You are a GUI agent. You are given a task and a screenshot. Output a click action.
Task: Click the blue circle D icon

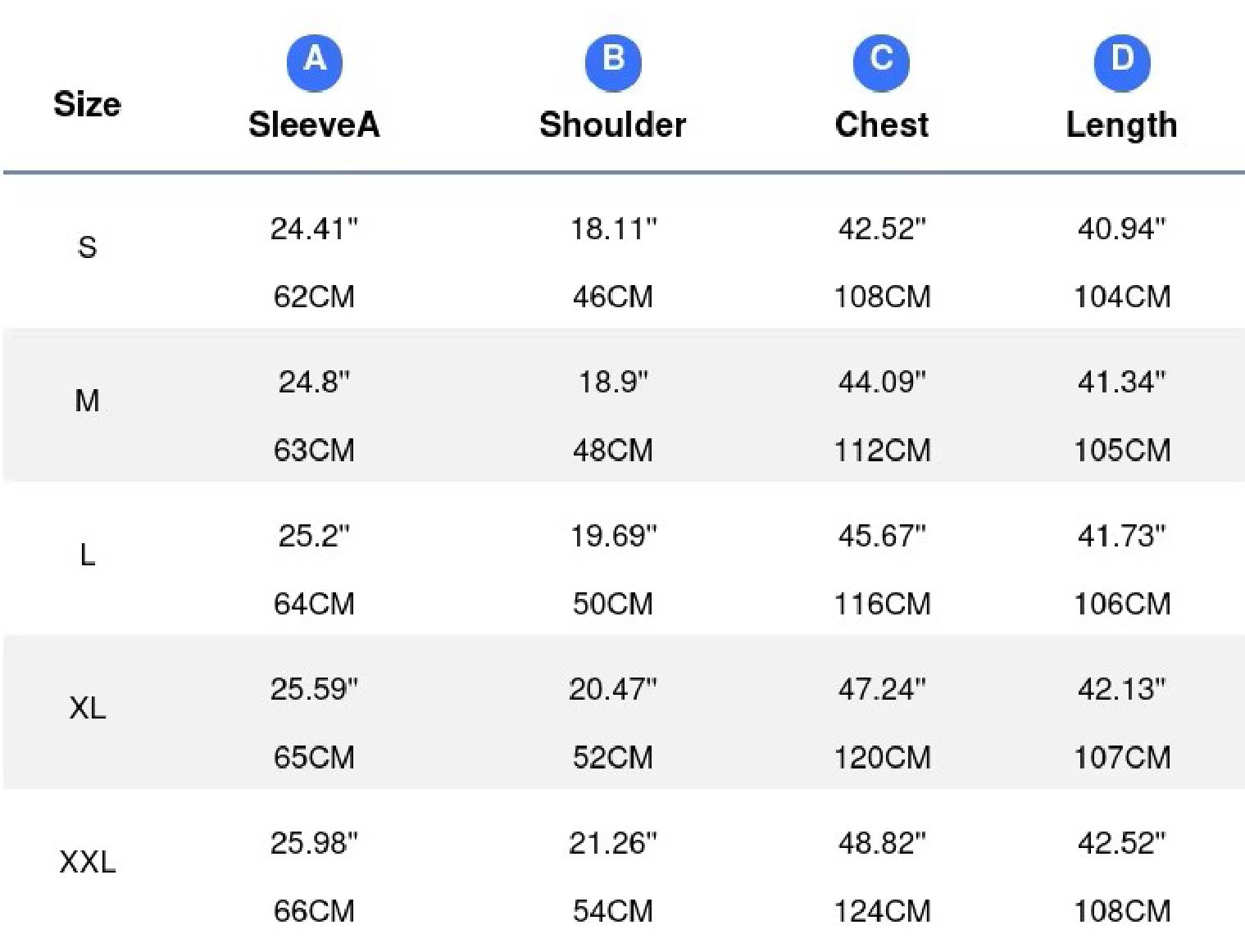pyautogui.click(x=1122, y=62)
